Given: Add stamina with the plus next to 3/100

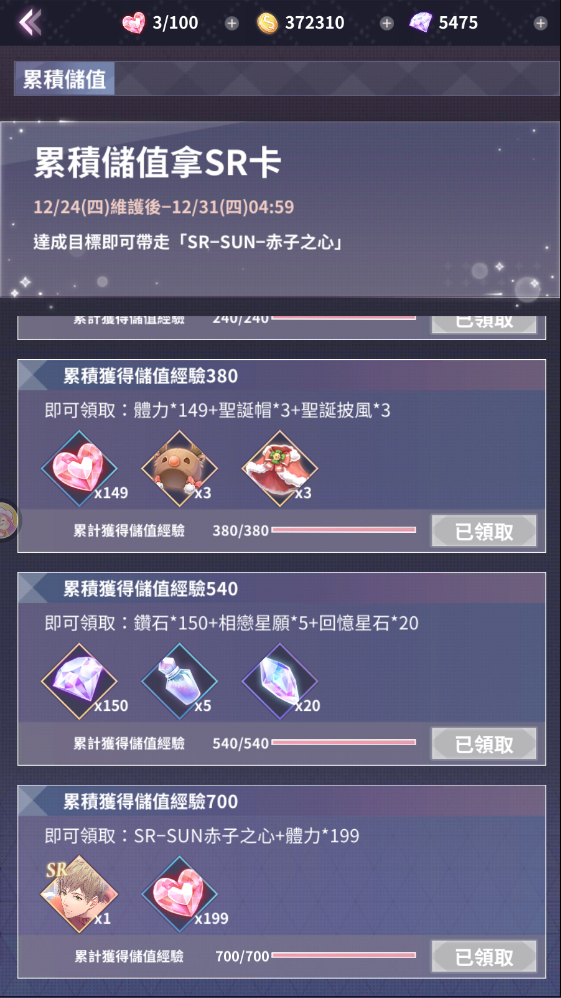Looking at the screenshot, I should pos(232,24).
